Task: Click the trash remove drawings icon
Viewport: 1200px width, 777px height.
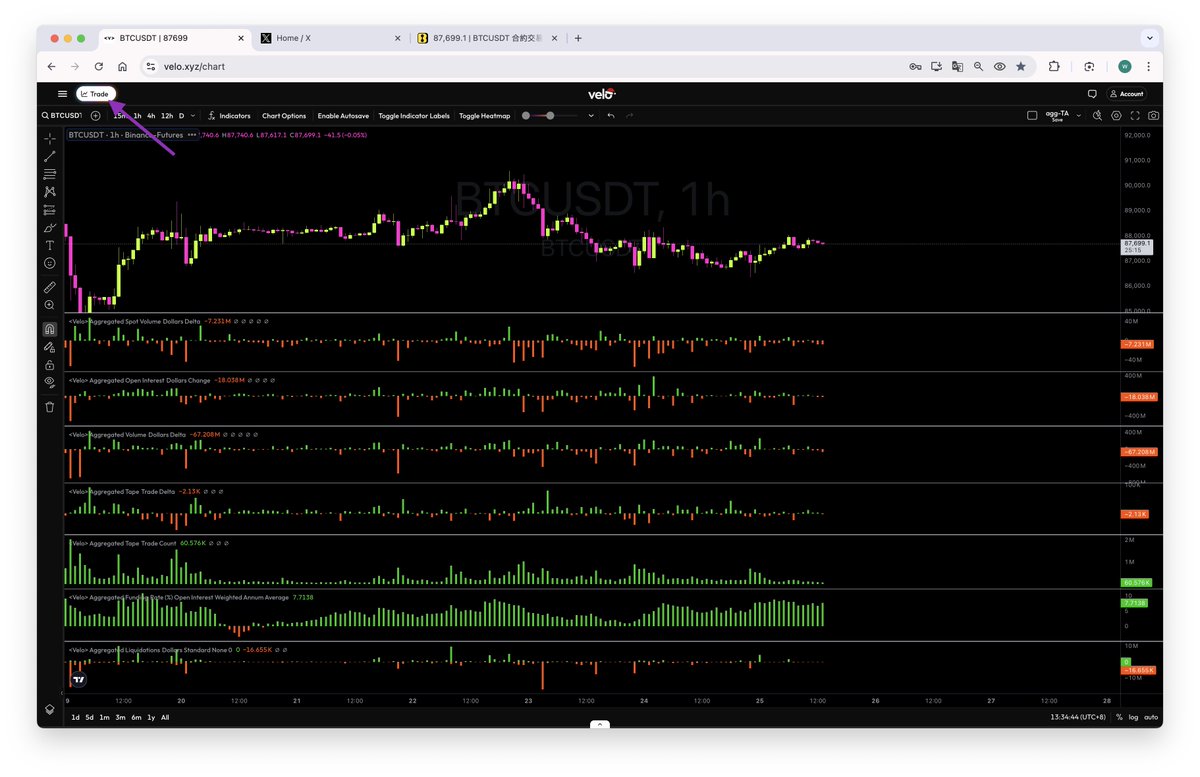Action: (50, 407)
